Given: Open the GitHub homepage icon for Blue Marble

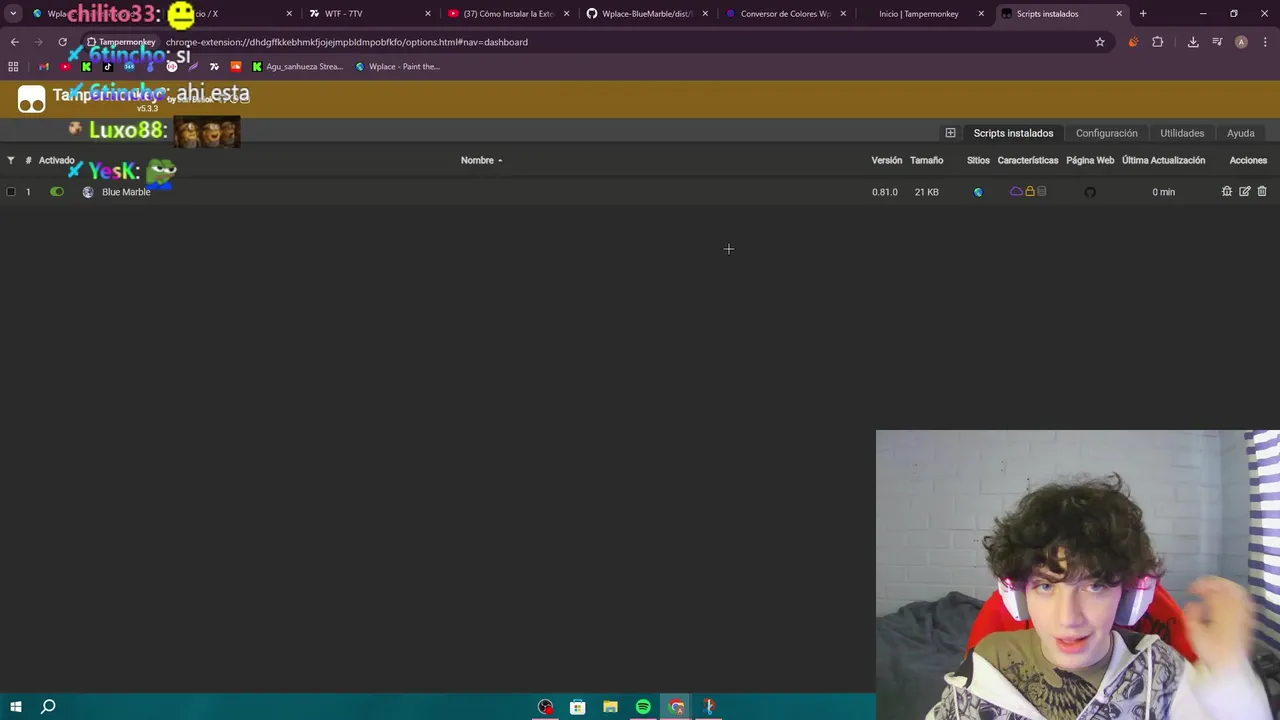Looking at the screenshot, I should tap(1090, 192).
